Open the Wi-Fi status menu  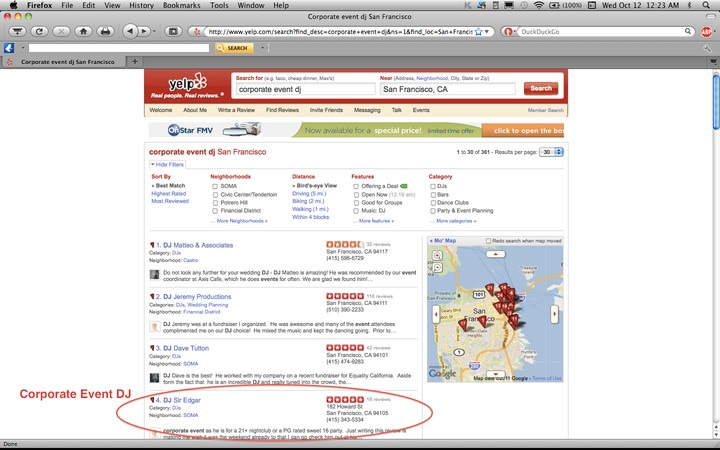[x=539, y=6]
